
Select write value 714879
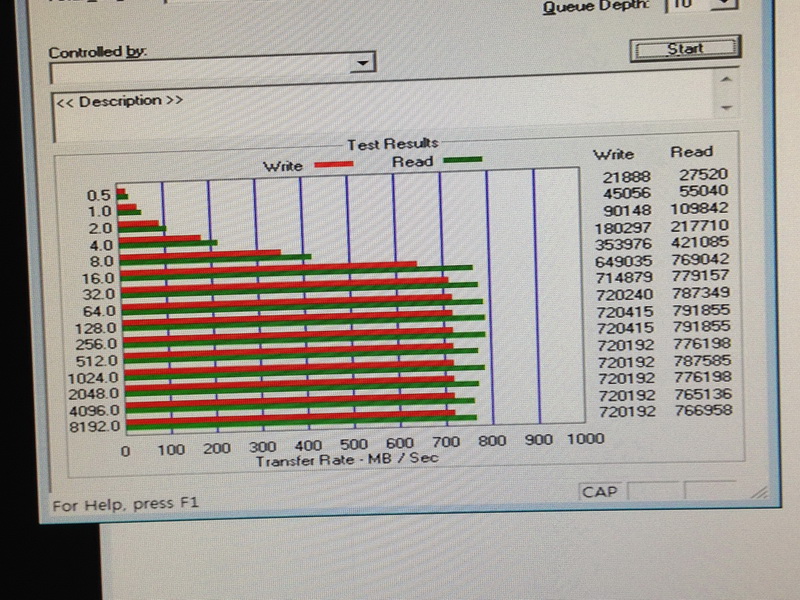tap(624, 278)
